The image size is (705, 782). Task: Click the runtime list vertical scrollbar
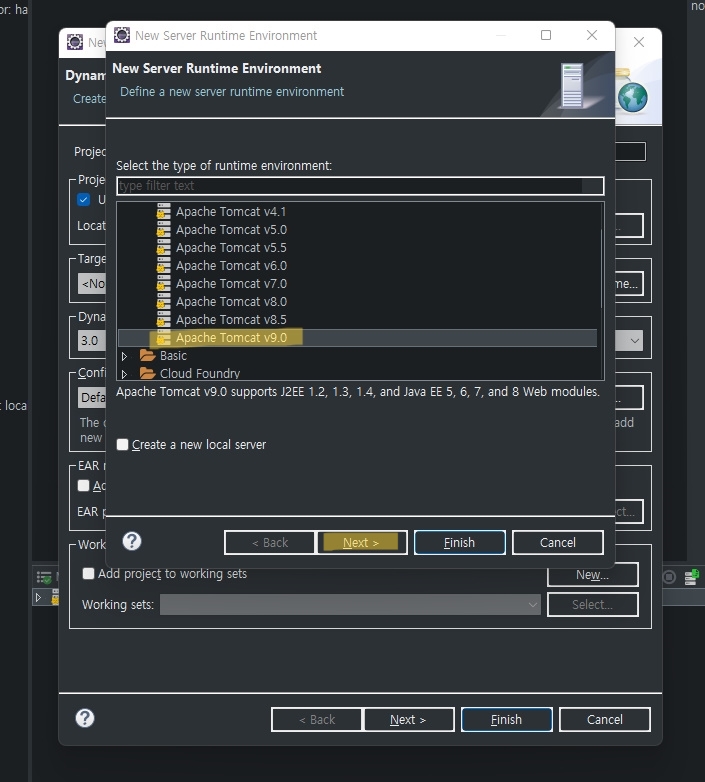point(600,269)
